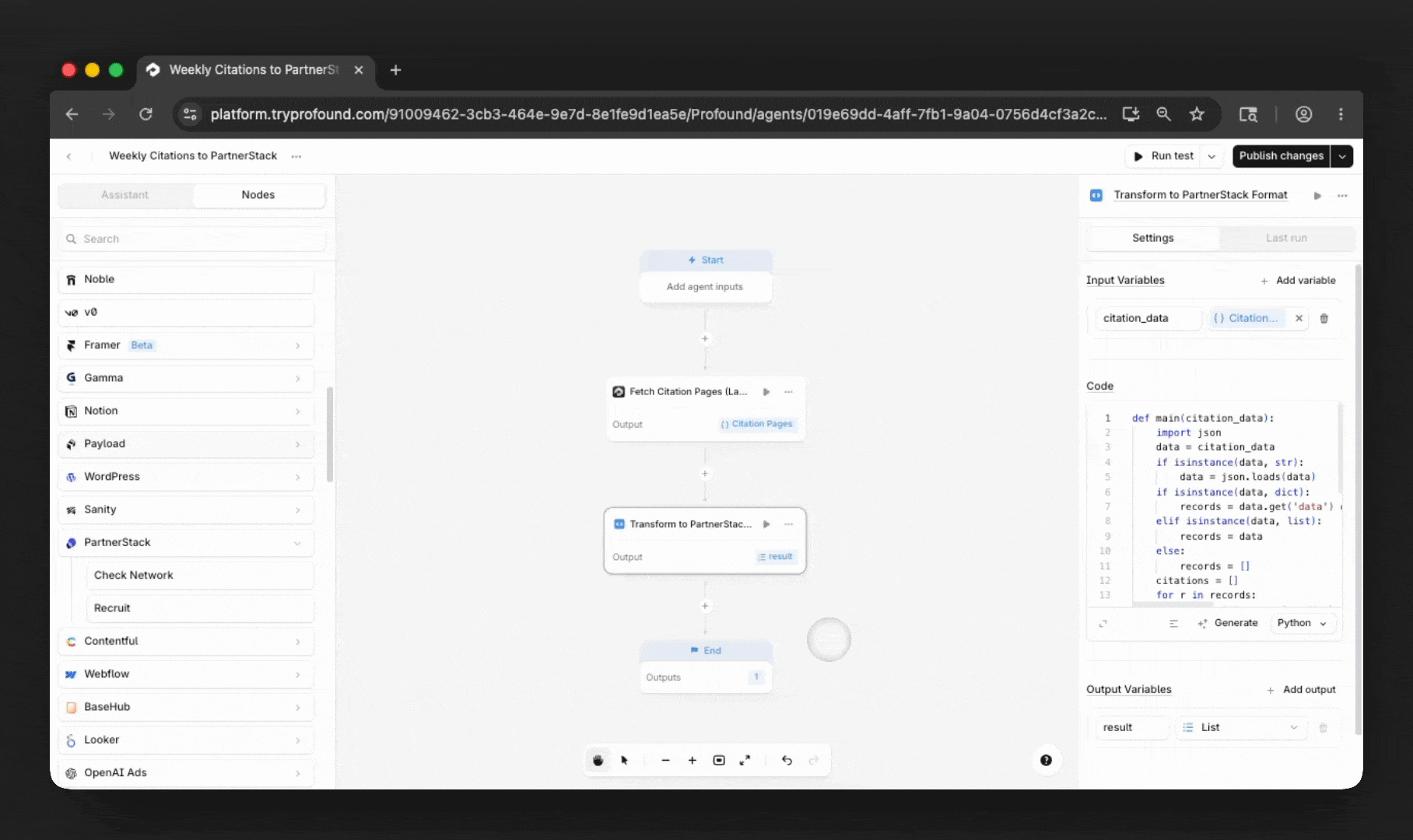Add node between Transform and End
This screenshot has height=840, width=1413.
(705, 606)
